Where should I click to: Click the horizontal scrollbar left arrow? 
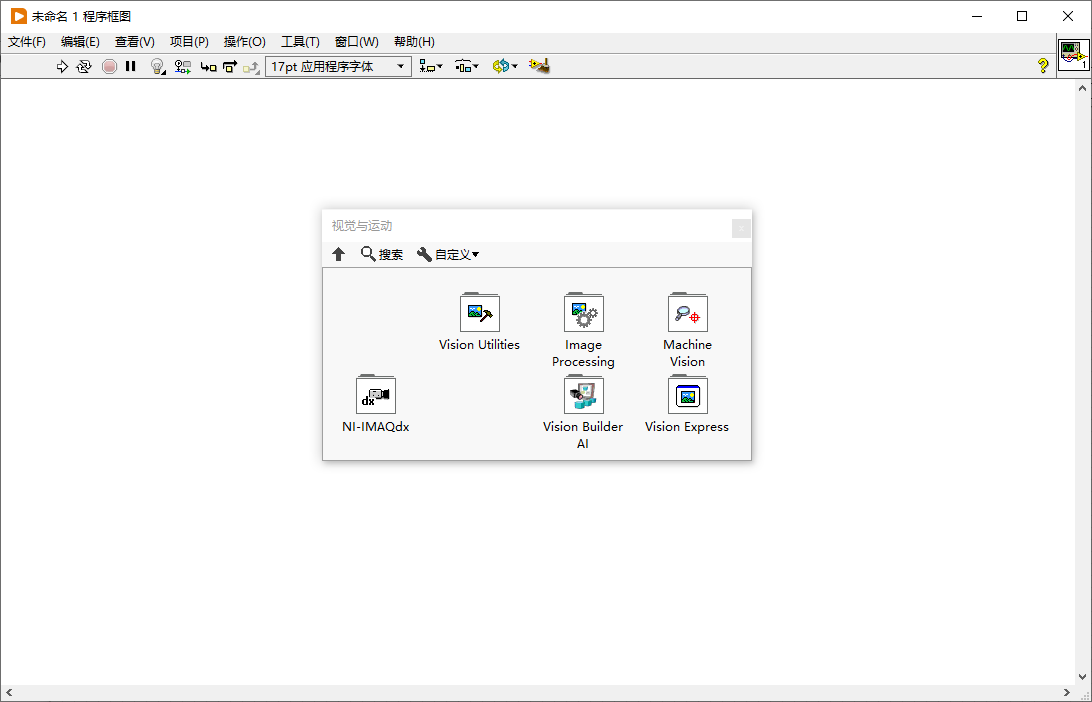tap(9, 692)
